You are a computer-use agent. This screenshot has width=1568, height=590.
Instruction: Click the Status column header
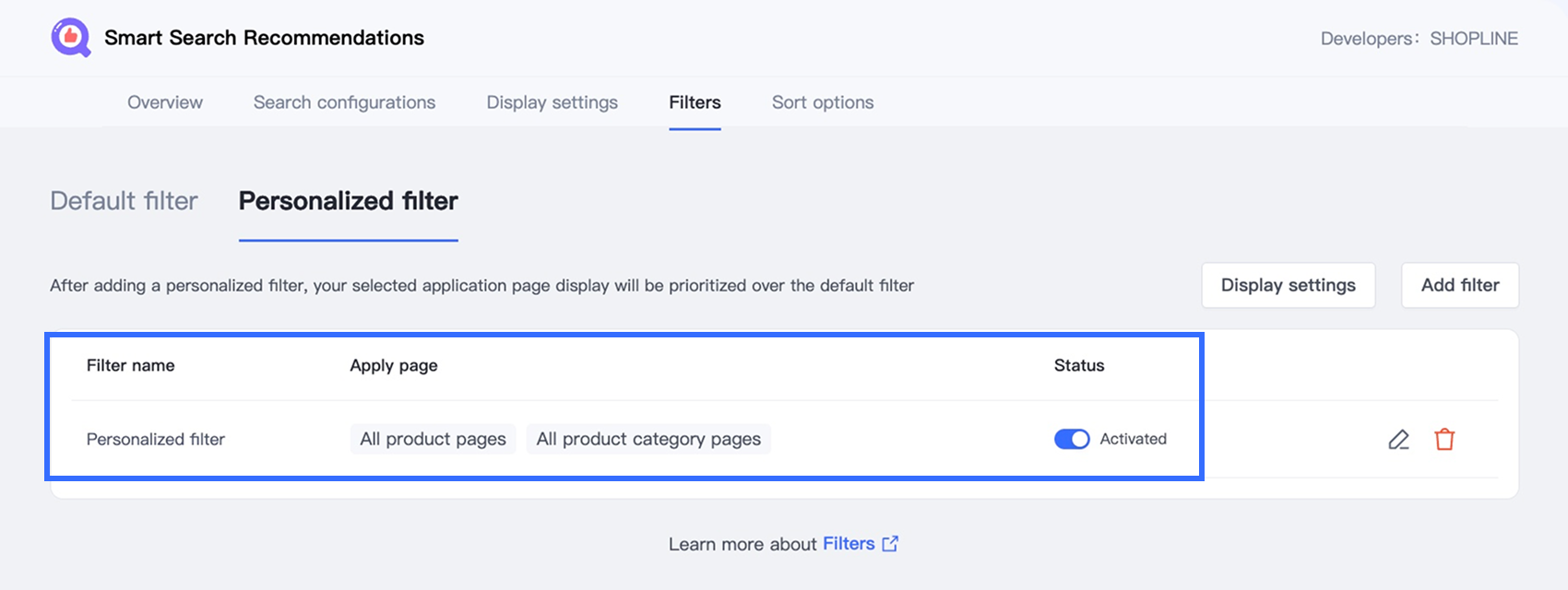pos(1079,366)
